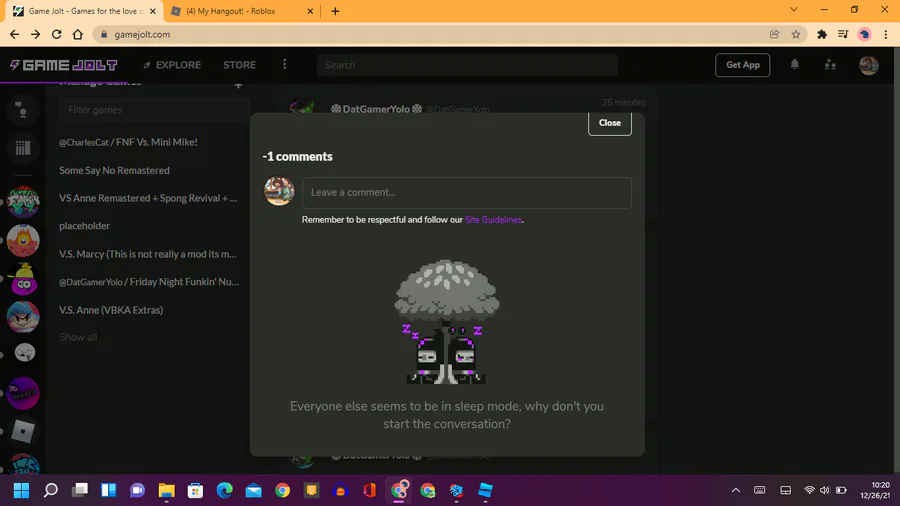
Task: Close the Roblox browser tab
Action: click(310, 11)
